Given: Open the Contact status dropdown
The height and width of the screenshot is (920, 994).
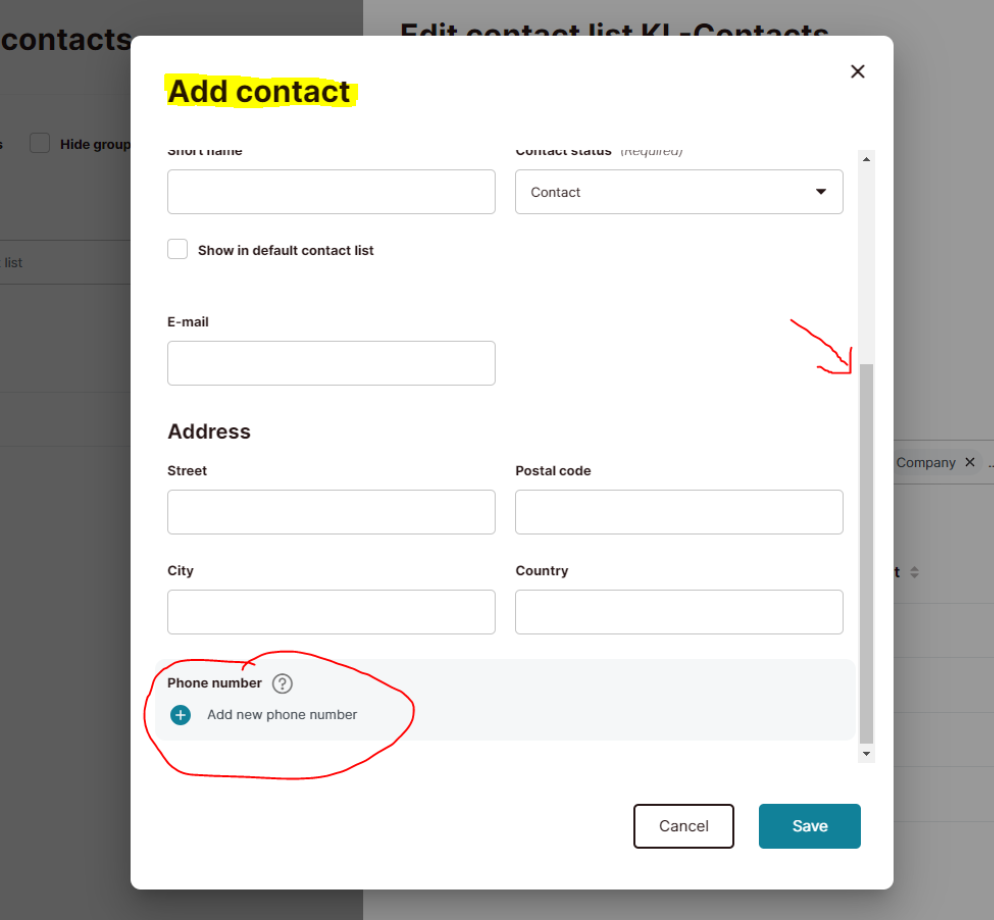Looking at the screenshot, I should pos(679,191).
